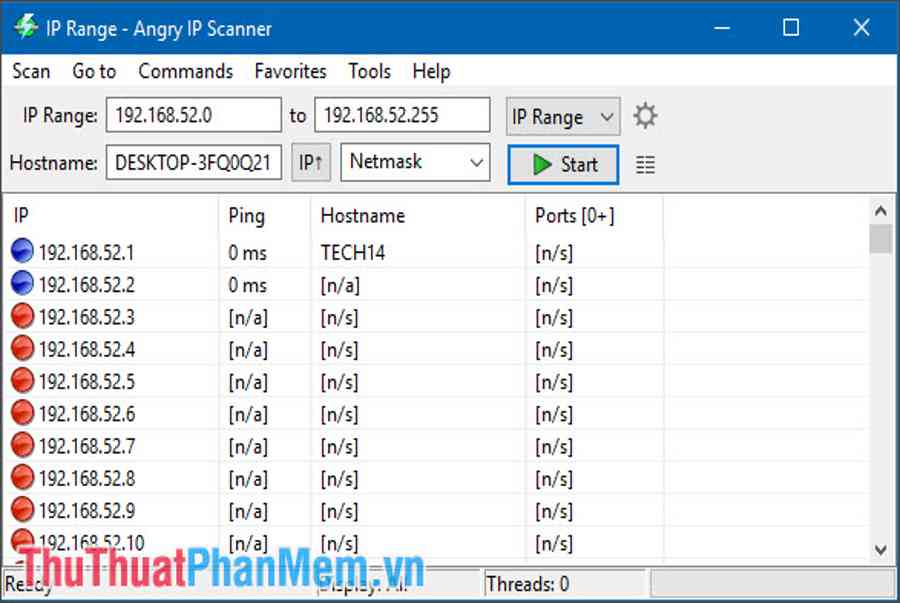This screenshot has width=900, height=603.
Task: Click the results list scrollbar thumb
Action: click(x=880, y=239)
